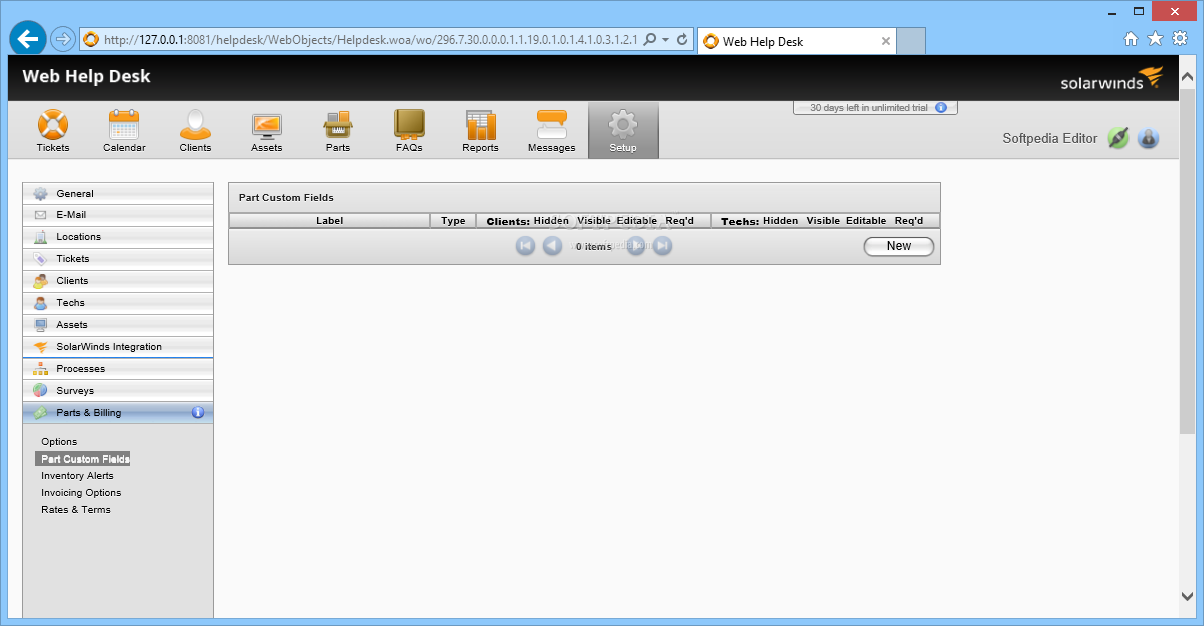Screen dimensions: 1204x626
Task: Click the New button
Action: [899, 246]
